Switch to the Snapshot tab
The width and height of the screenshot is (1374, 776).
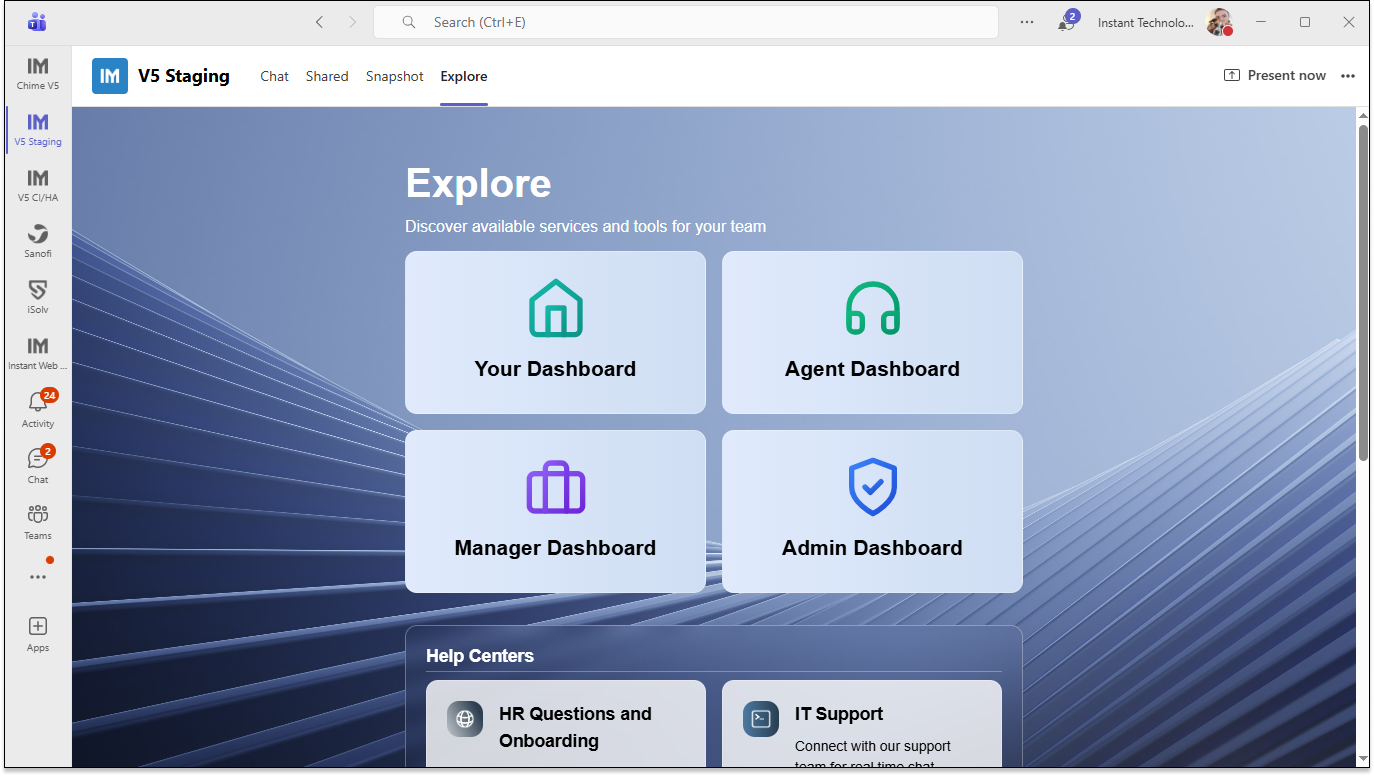394,76
